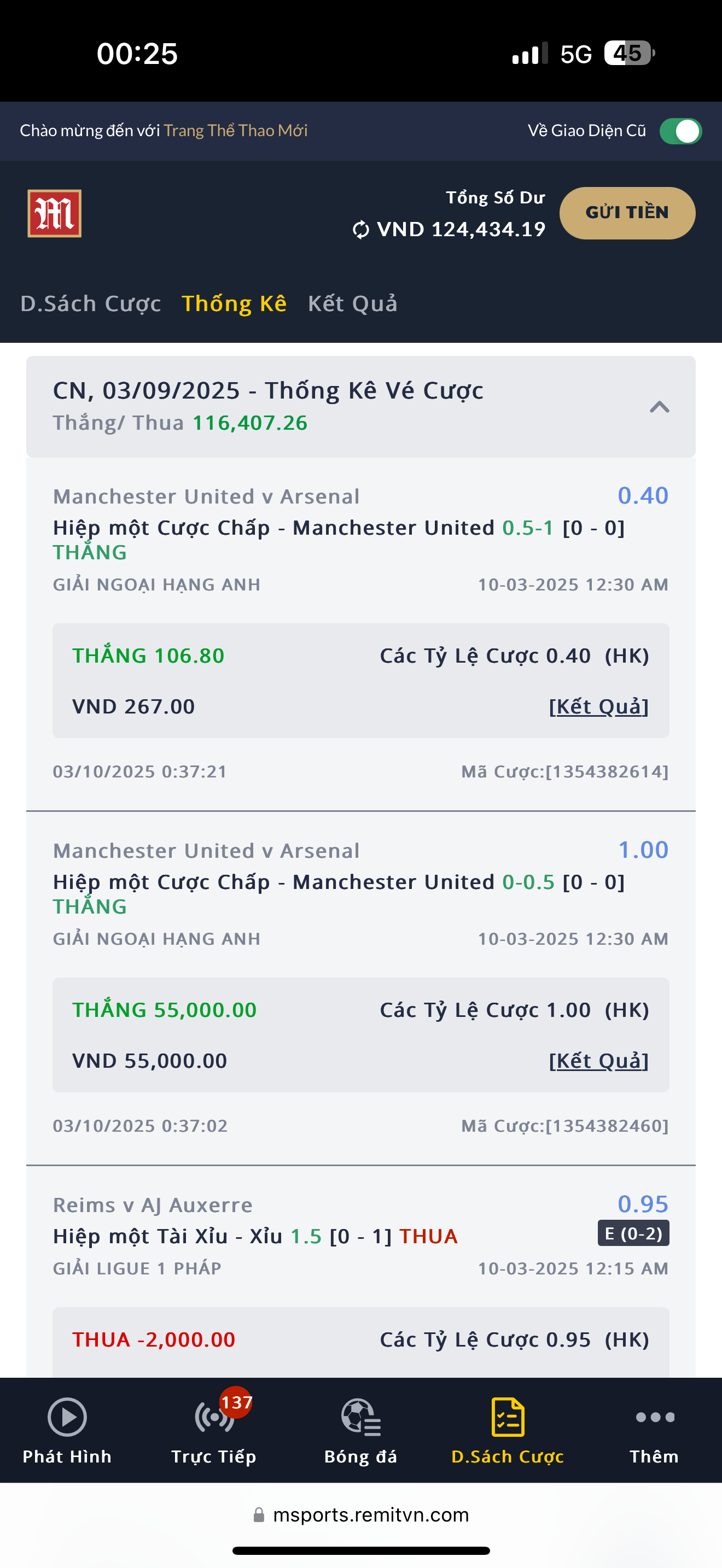Go to Bóng đá soccer ball icon

[x=360, y=1417]
